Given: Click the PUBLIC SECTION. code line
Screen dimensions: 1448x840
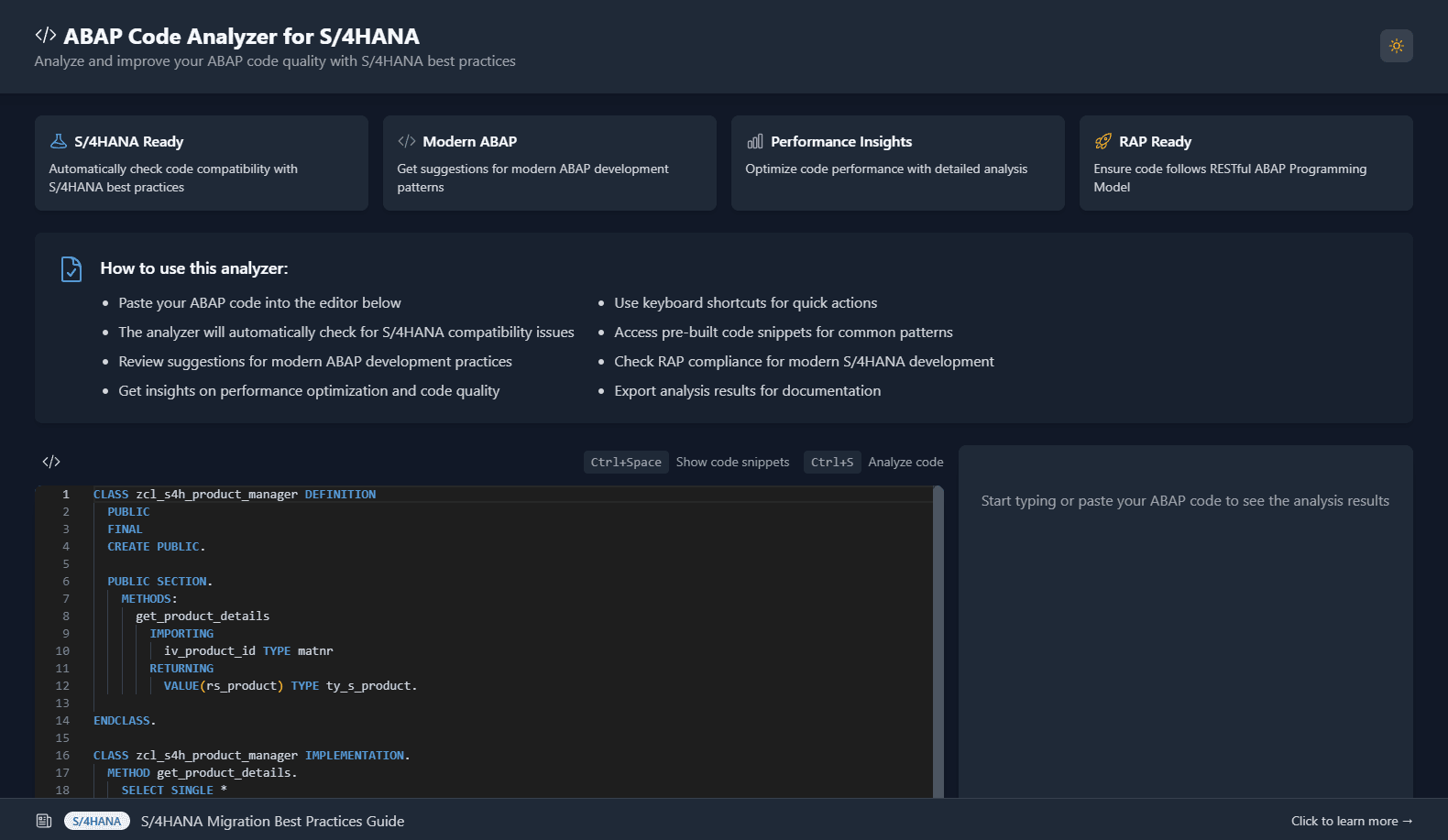Looking at the screenshot, I should click(x=159, y=581).
